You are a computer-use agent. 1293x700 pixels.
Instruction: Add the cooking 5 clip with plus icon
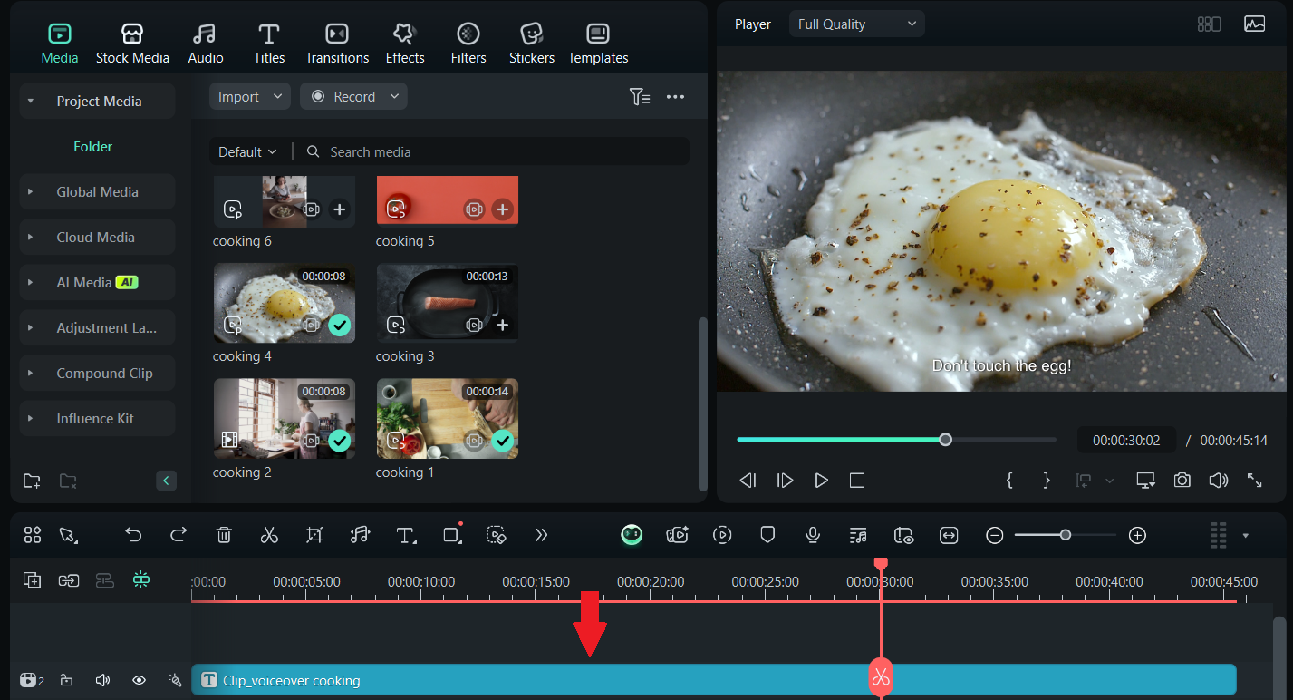click(x=503, y=209)
